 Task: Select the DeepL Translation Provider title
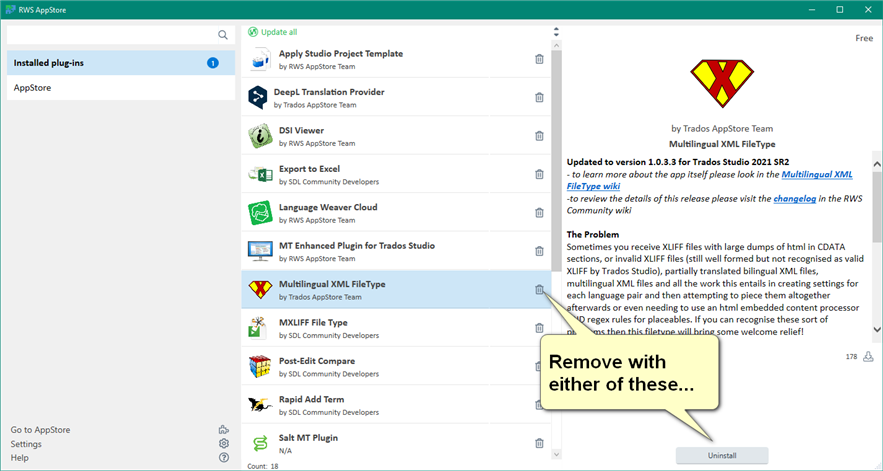click(x=329, y=92)
